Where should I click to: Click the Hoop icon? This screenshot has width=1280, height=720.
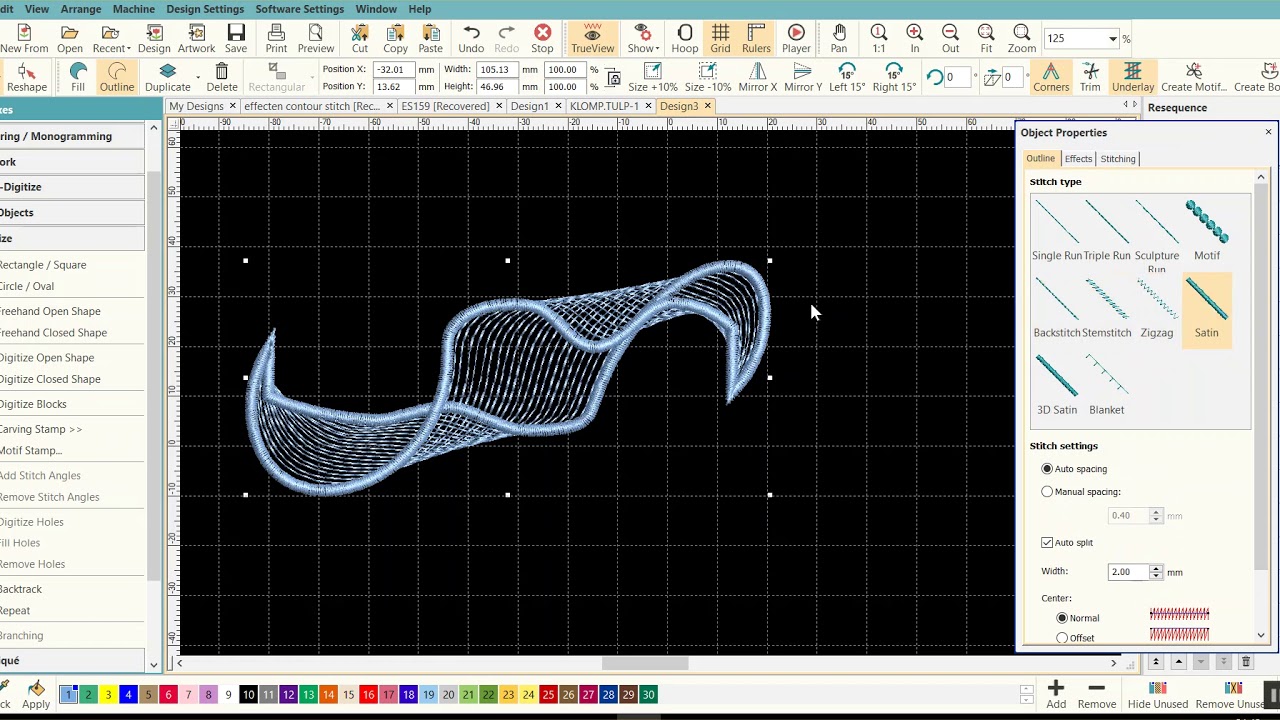(x=685, y=38)
